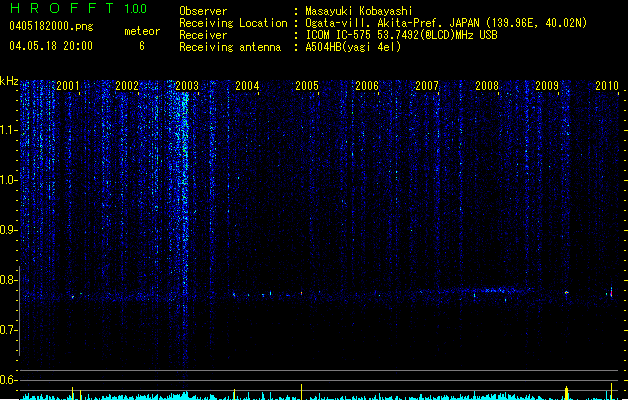Click the 0.8 kHz axis label
This screenshot has width=629, height=400.
(8, 280)
